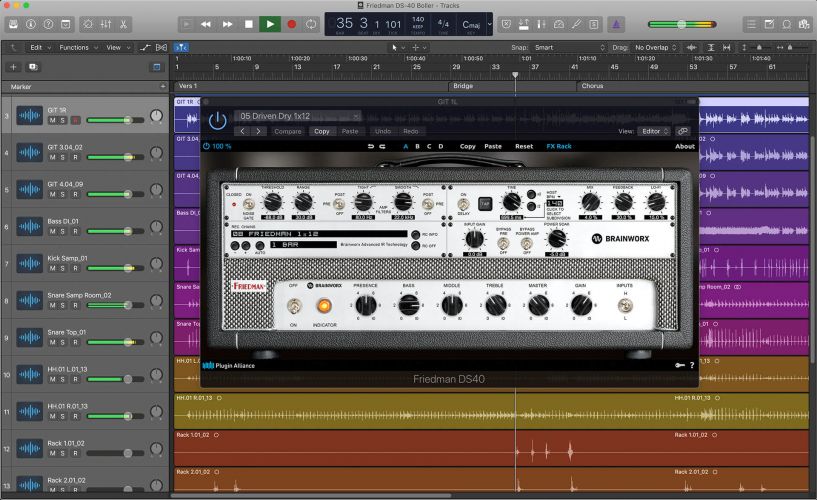This screenshot has height=500, width=817.
Task: Flip the amp ON/OFF power switch
Action: pyautogui.click(x=294, y=306)
